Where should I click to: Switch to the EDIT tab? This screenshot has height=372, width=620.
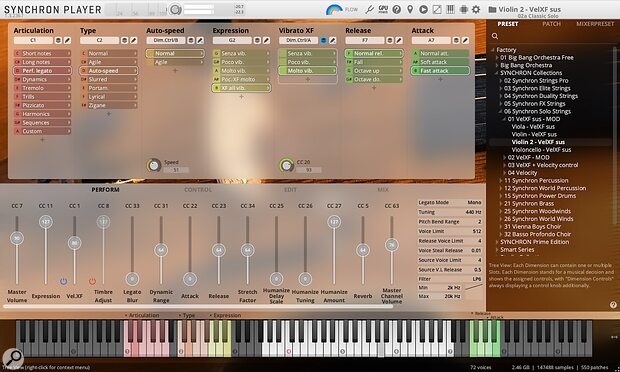(290, 190)
